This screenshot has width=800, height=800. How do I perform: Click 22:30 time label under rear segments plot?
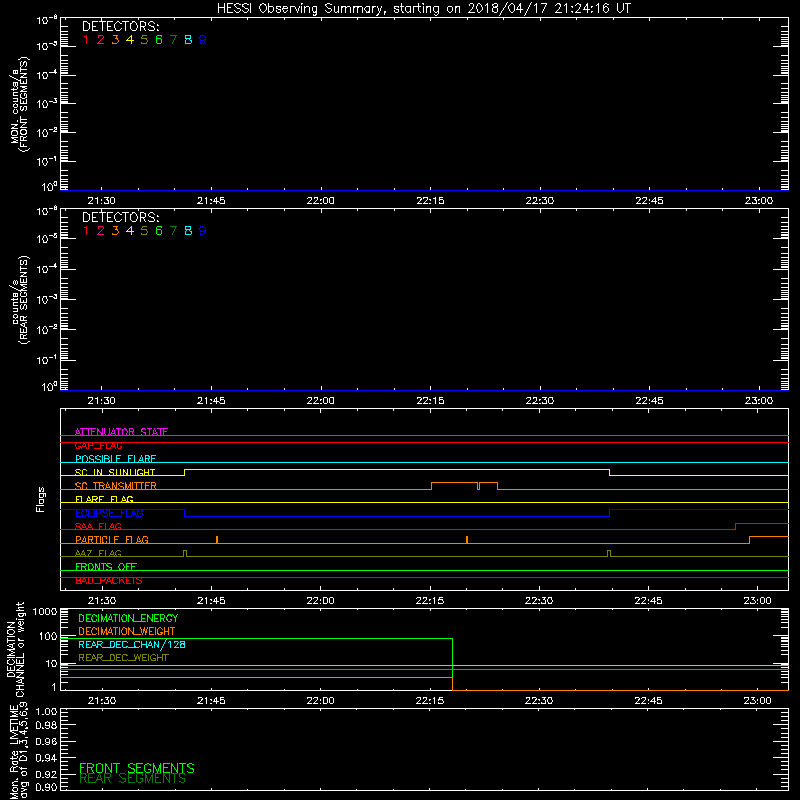pos(540,401)
